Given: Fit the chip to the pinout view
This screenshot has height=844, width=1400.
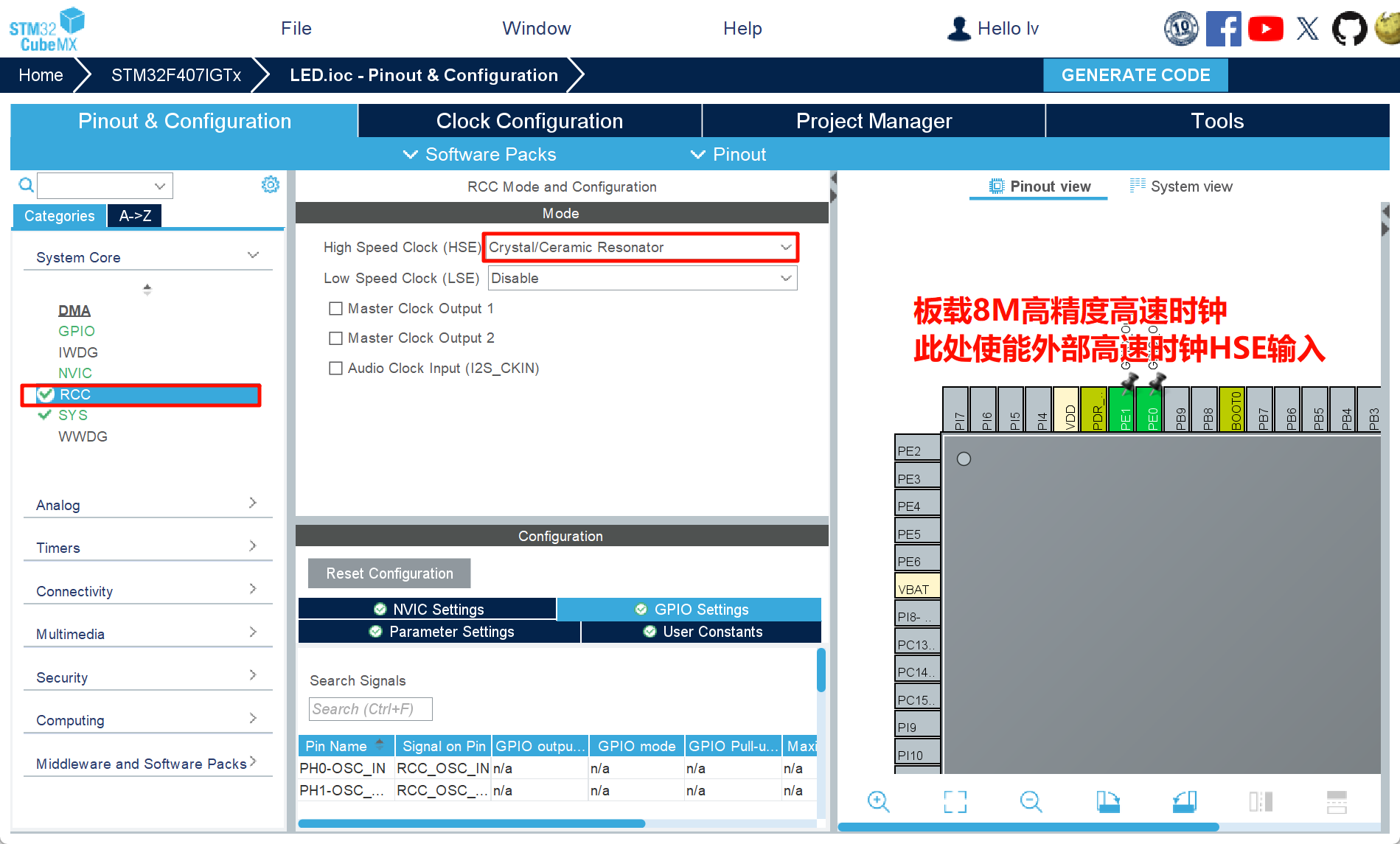Looking at the screenshot, I should point(955,801).
